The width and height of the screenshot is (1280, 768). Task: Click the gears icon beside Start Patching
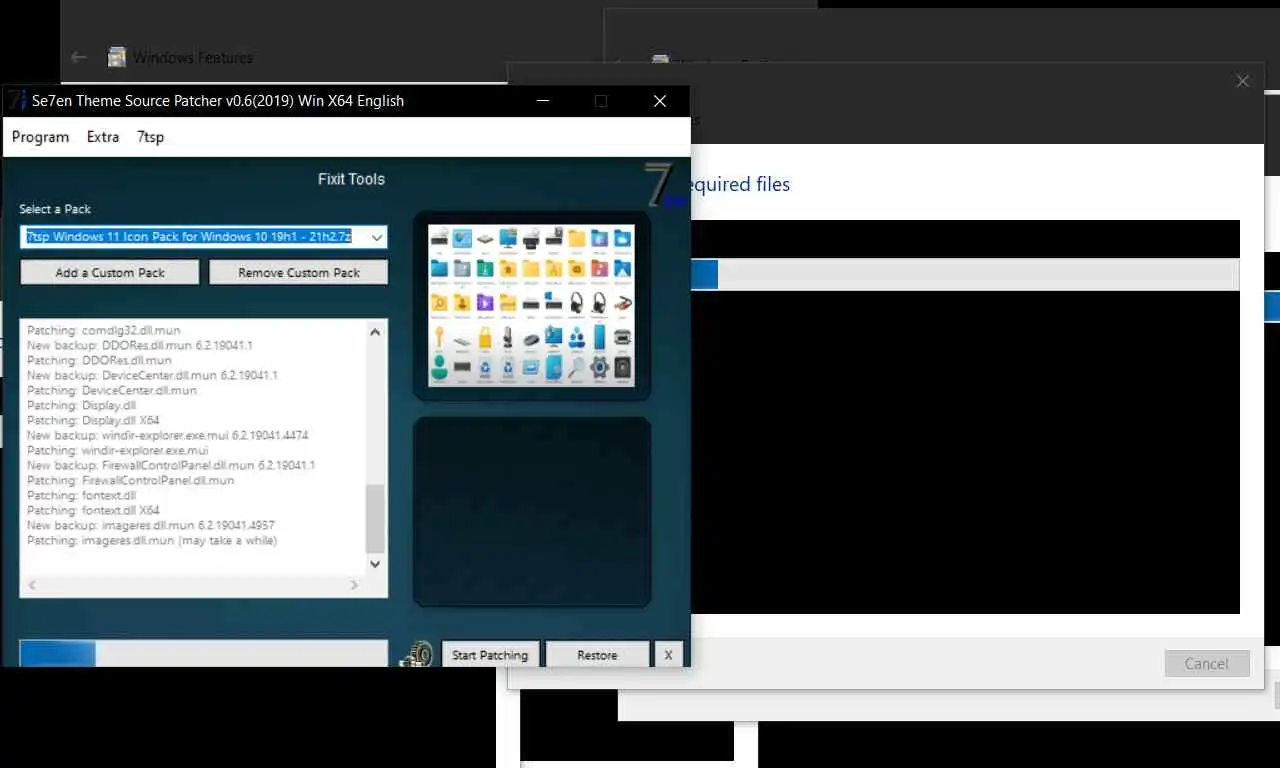(417, 654)
